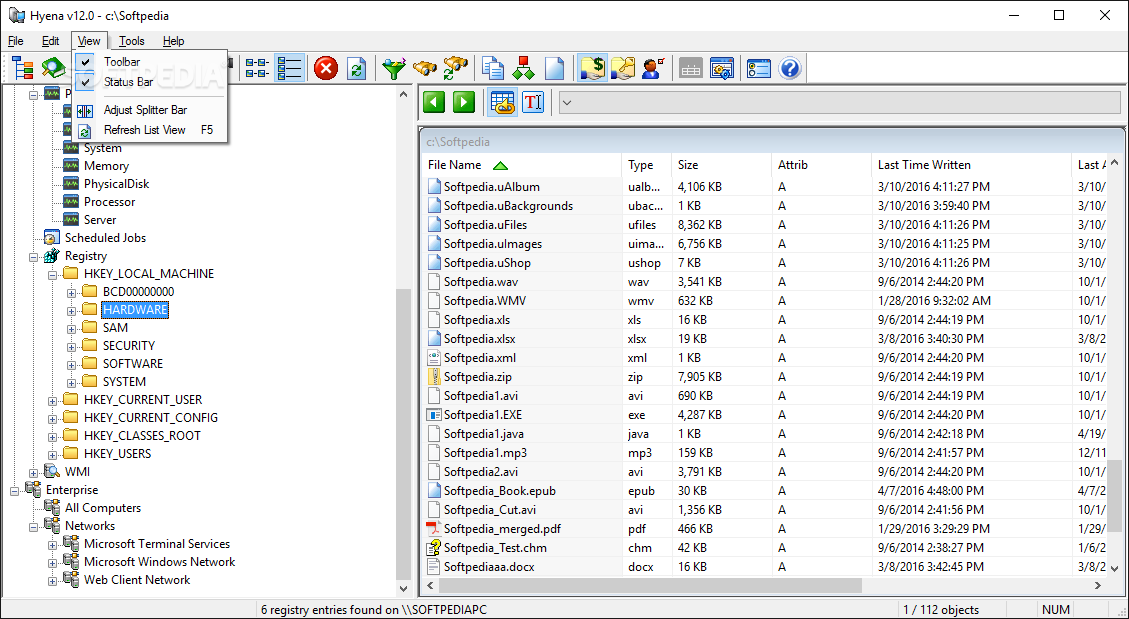Click the file list horizontal scrollbar thumb
Image resolution: width=1129 pixels, height=619 pixels.
pyautogui.click(x=648, y=586)
